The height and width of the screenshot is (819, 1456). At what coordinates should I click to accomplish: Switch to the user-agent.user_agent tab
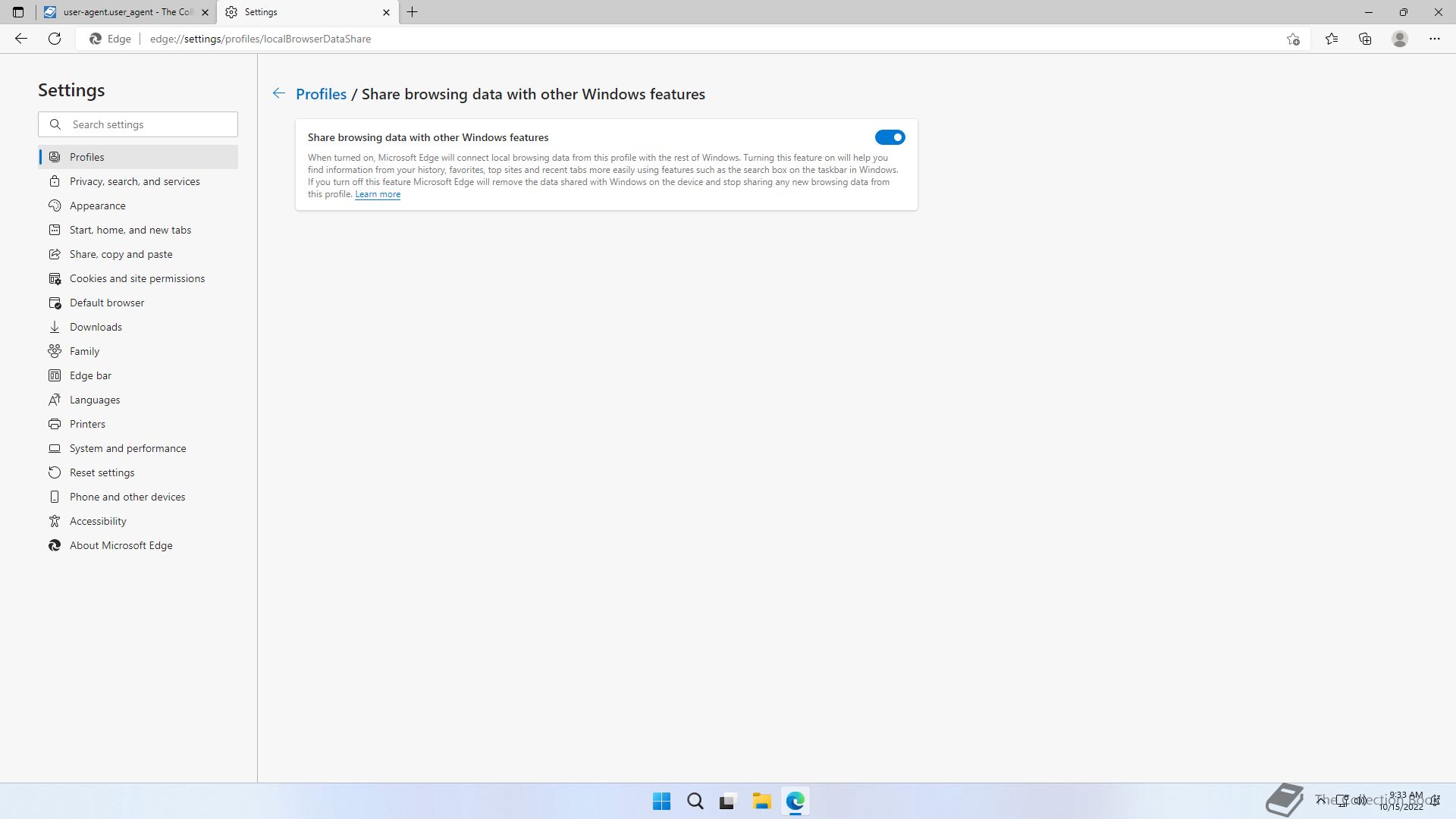pos(121,12)
